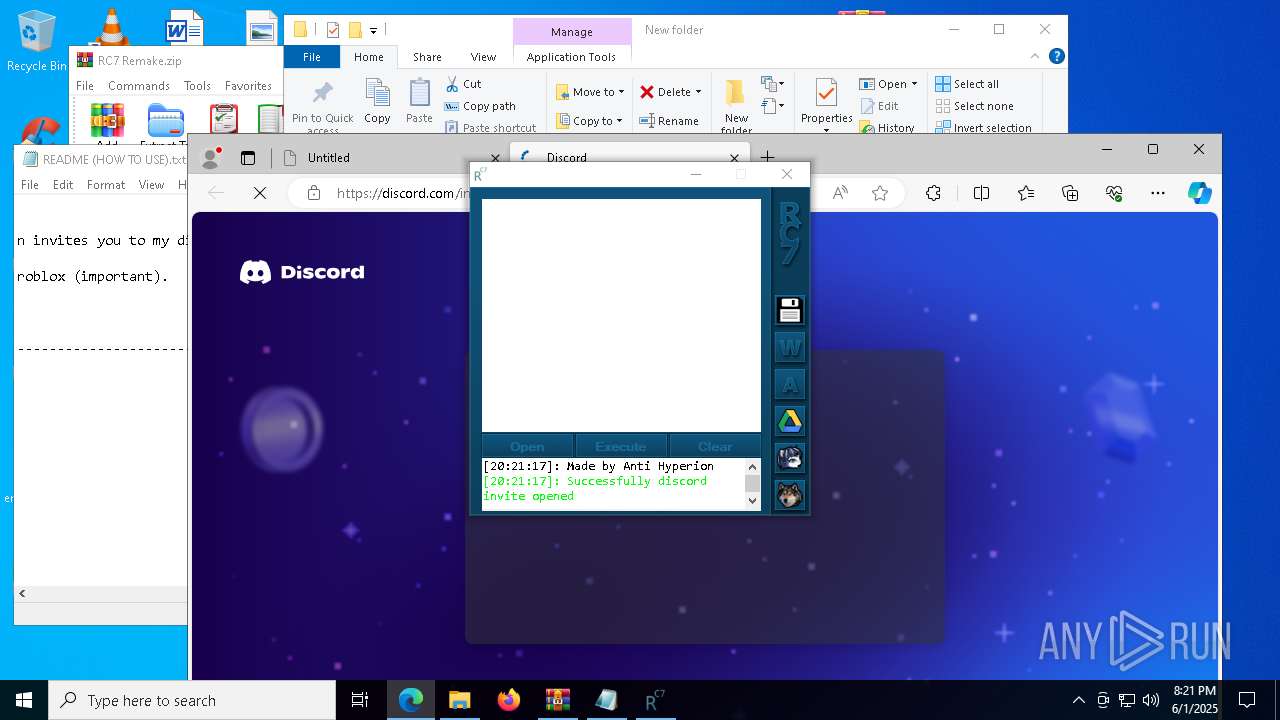Image resolution: width=1280 pixels, height=720 pixels.
Task: Click the discord.com address bar
Action: tap(403, 193)
